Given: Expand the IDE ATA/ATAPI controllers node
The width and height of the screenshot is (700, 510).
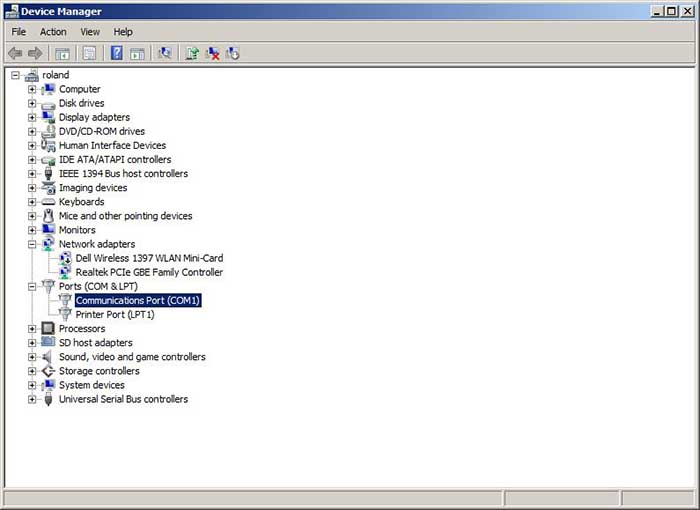Looking at the screenshot, I should [x=32, y=159].
